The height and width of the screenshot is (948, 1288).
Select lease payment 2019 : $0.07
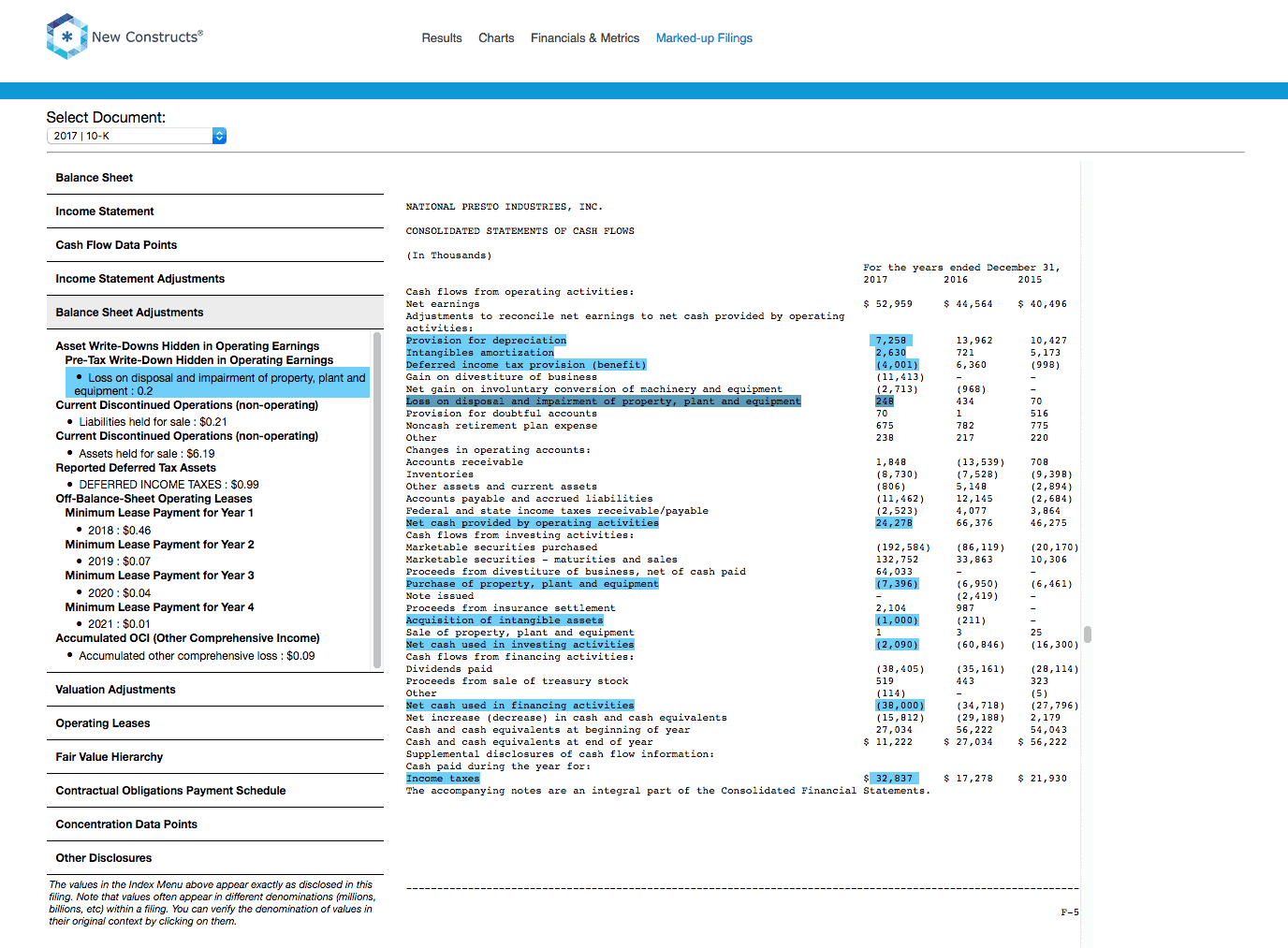point(119,562)
